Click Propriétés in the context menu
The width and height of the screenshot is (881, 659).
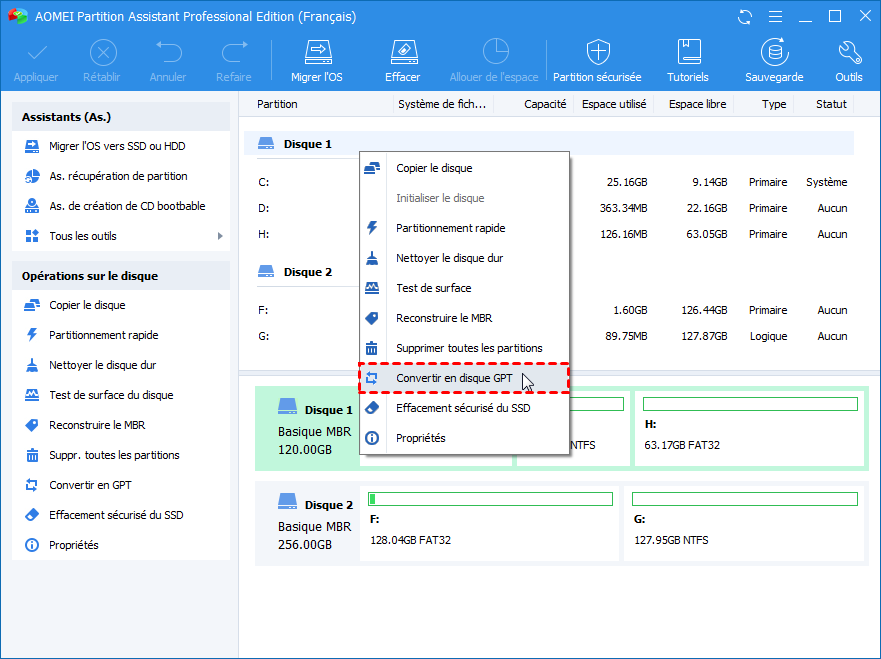pos(420,438)
